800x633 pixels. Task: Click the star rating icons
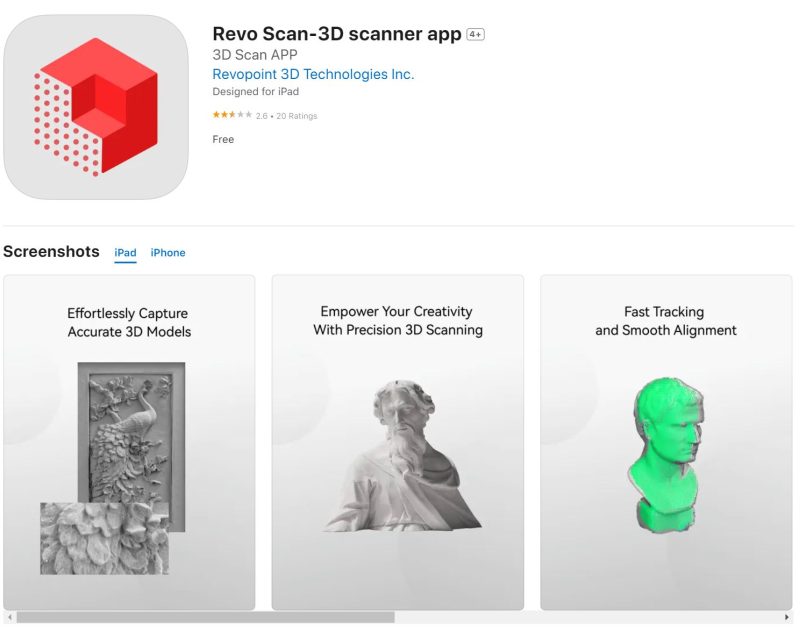[232, 115]
